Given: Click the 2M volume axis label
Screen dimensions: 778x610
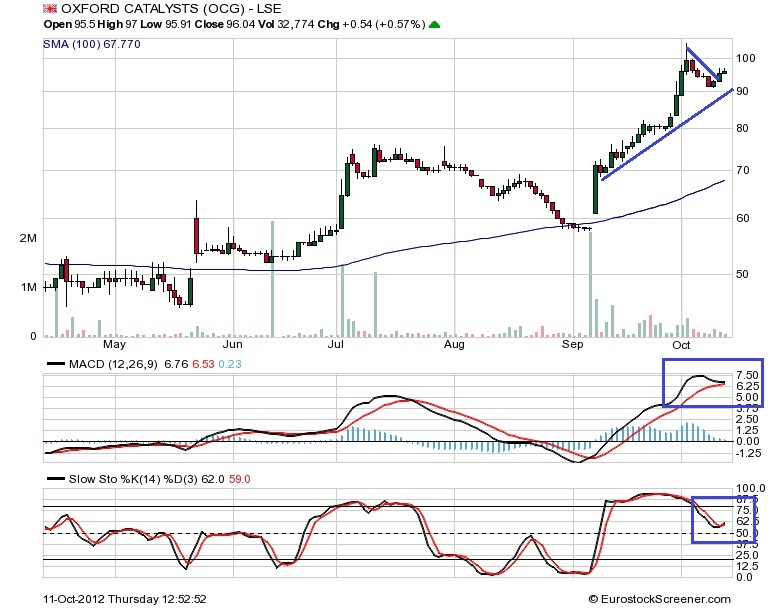Looking at the screenshot, I should point(28,238).
